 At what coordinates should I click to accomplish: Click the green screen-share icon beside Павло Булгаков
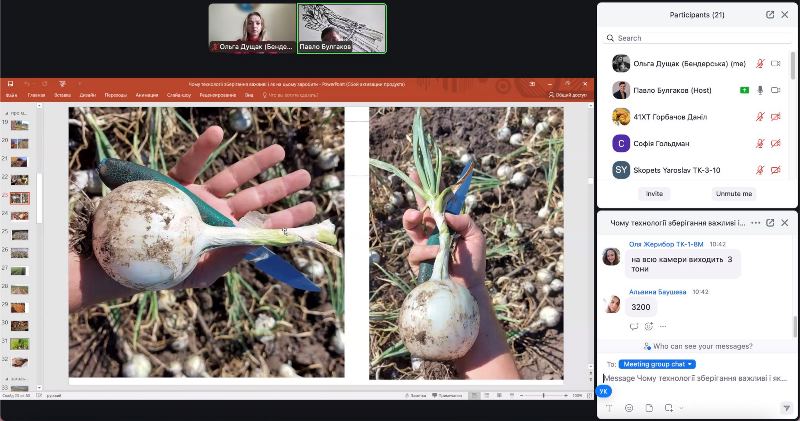744,90
